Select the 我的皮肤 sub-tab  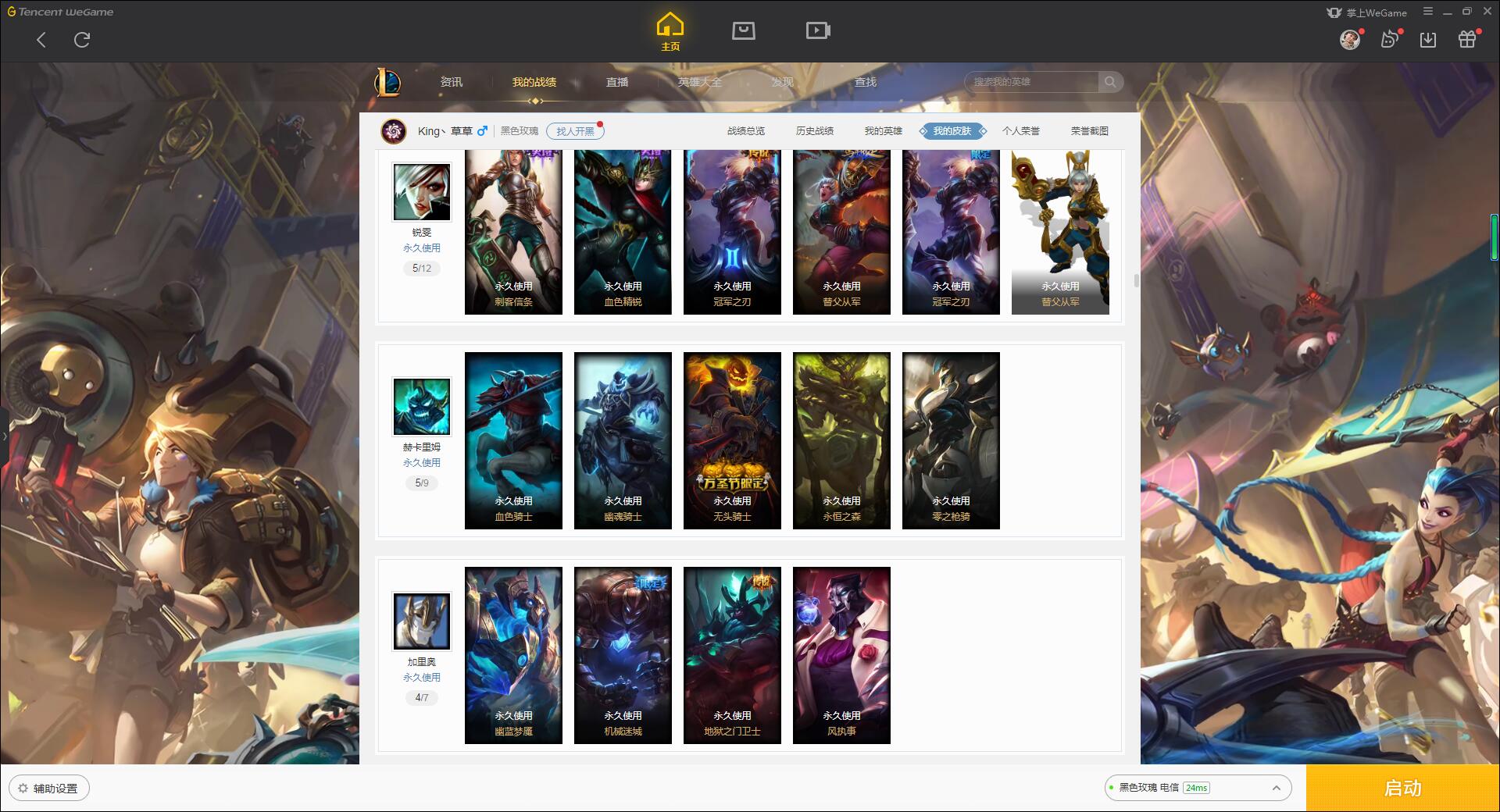pos(952,131)
